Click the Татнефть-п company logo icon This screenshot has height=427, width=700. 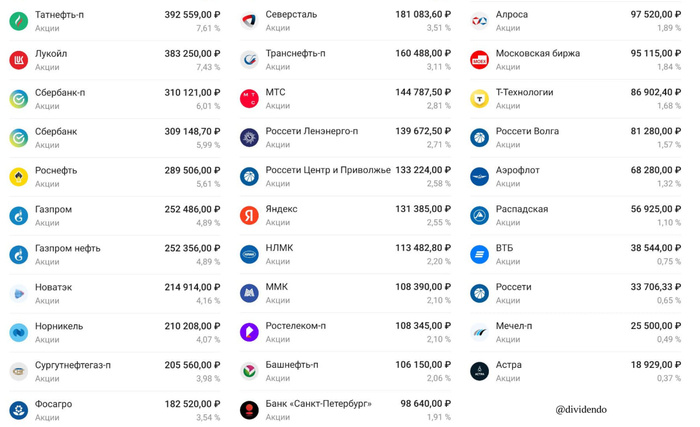point(18,21)
